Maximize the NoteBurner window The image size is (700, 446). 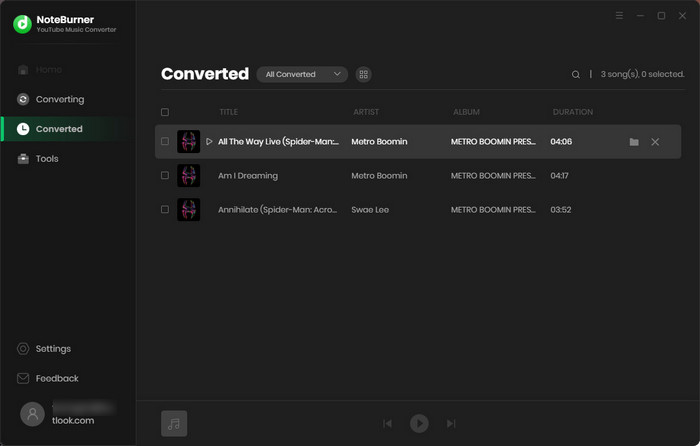(661, 16)
